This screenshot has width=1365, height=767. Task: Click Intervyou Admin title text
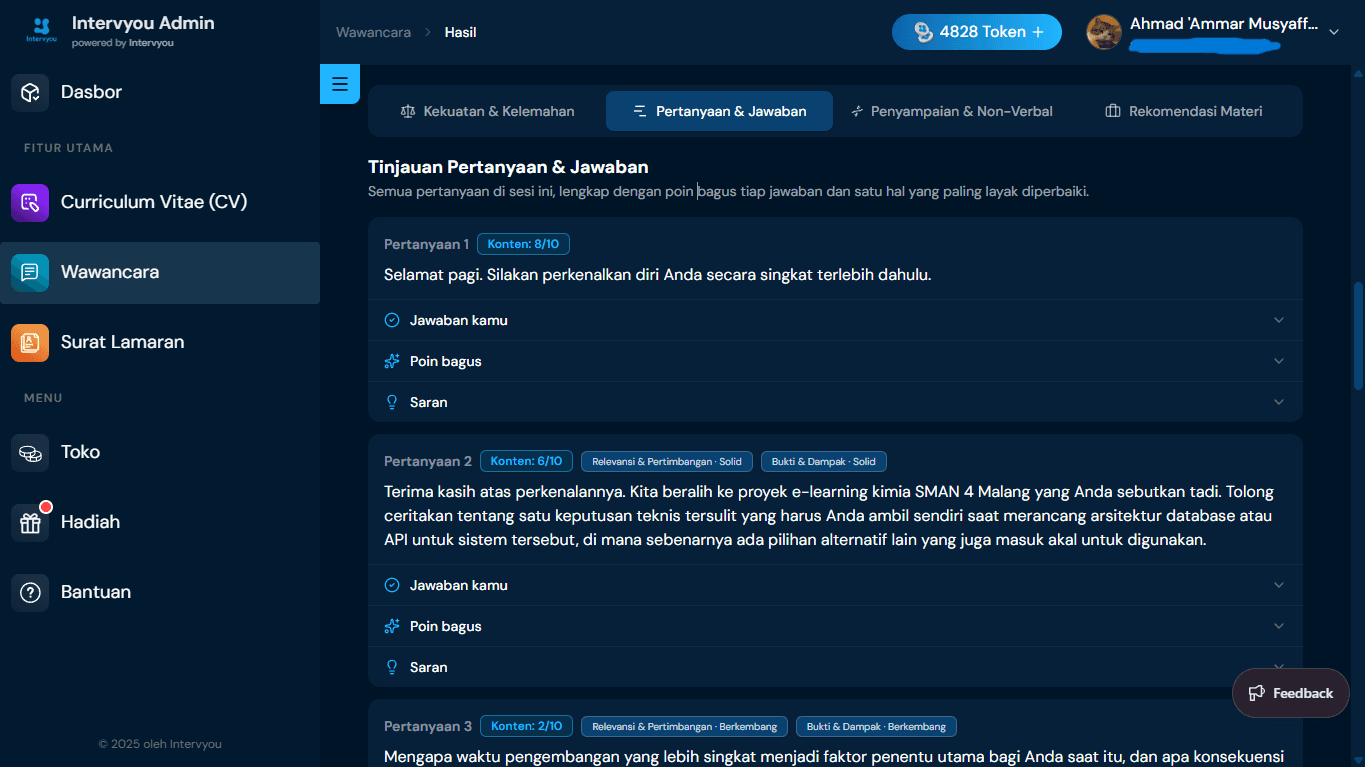pos(143,23)
